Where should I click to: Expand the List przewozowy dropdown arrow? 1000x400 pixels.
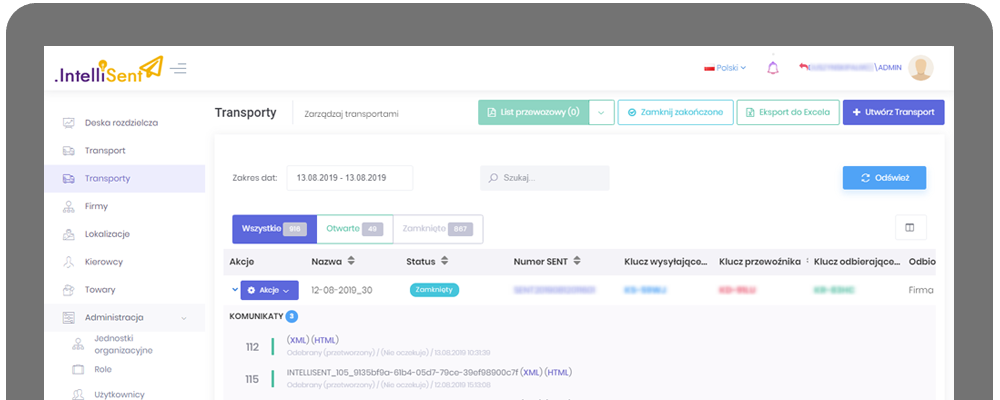point(601,113)
